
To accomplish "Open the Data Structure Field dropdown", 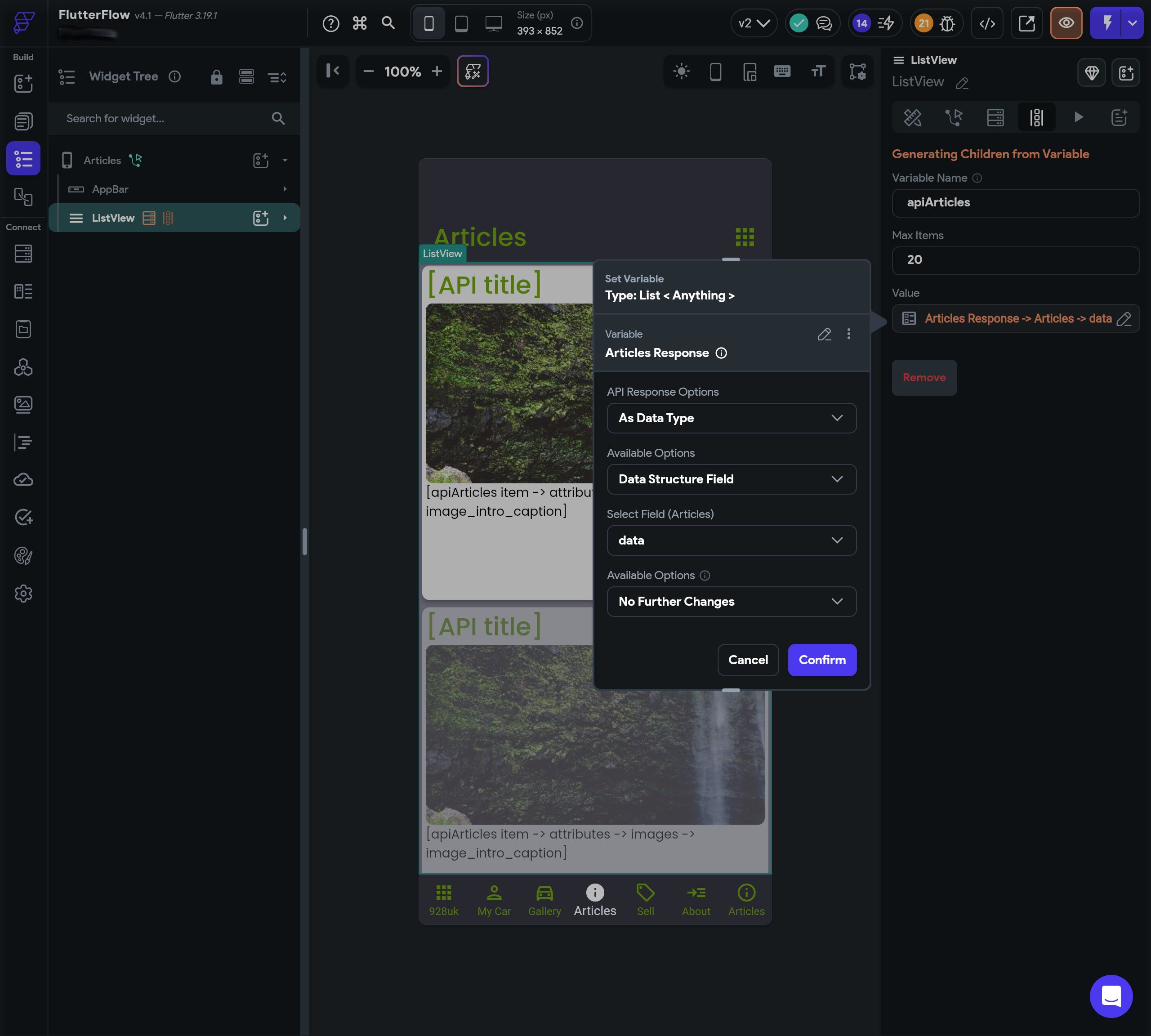I will [x=731, y=479].
